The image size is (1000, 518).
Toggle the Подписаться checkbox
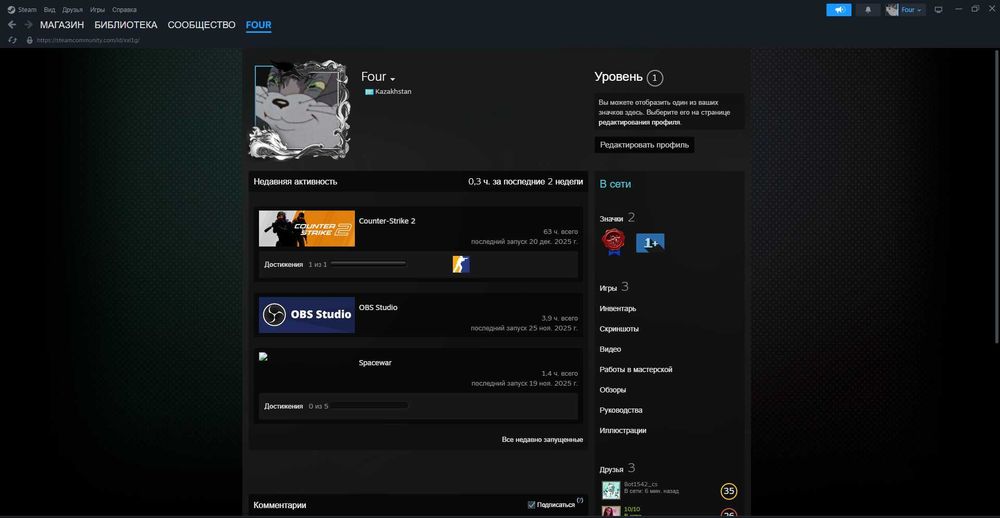(531, 505)
